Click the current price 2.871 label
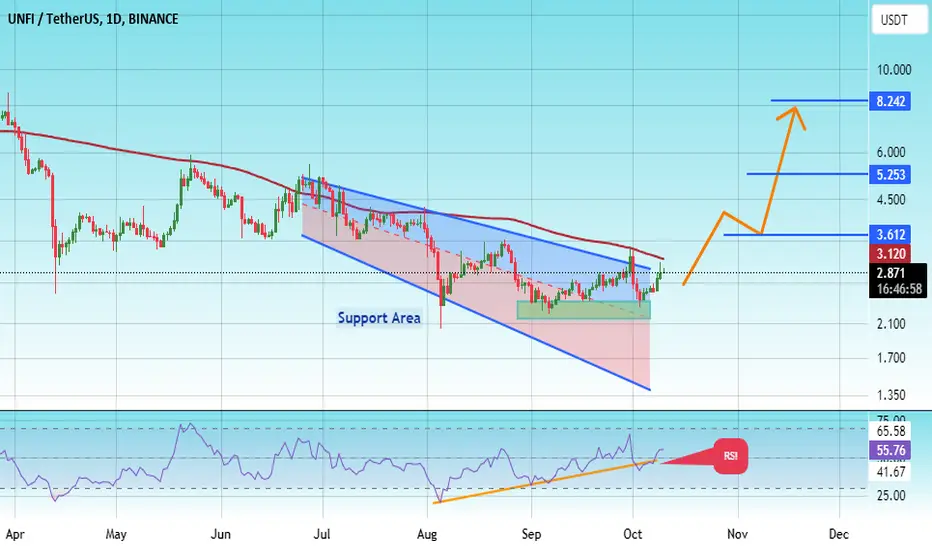 [890, 273]
